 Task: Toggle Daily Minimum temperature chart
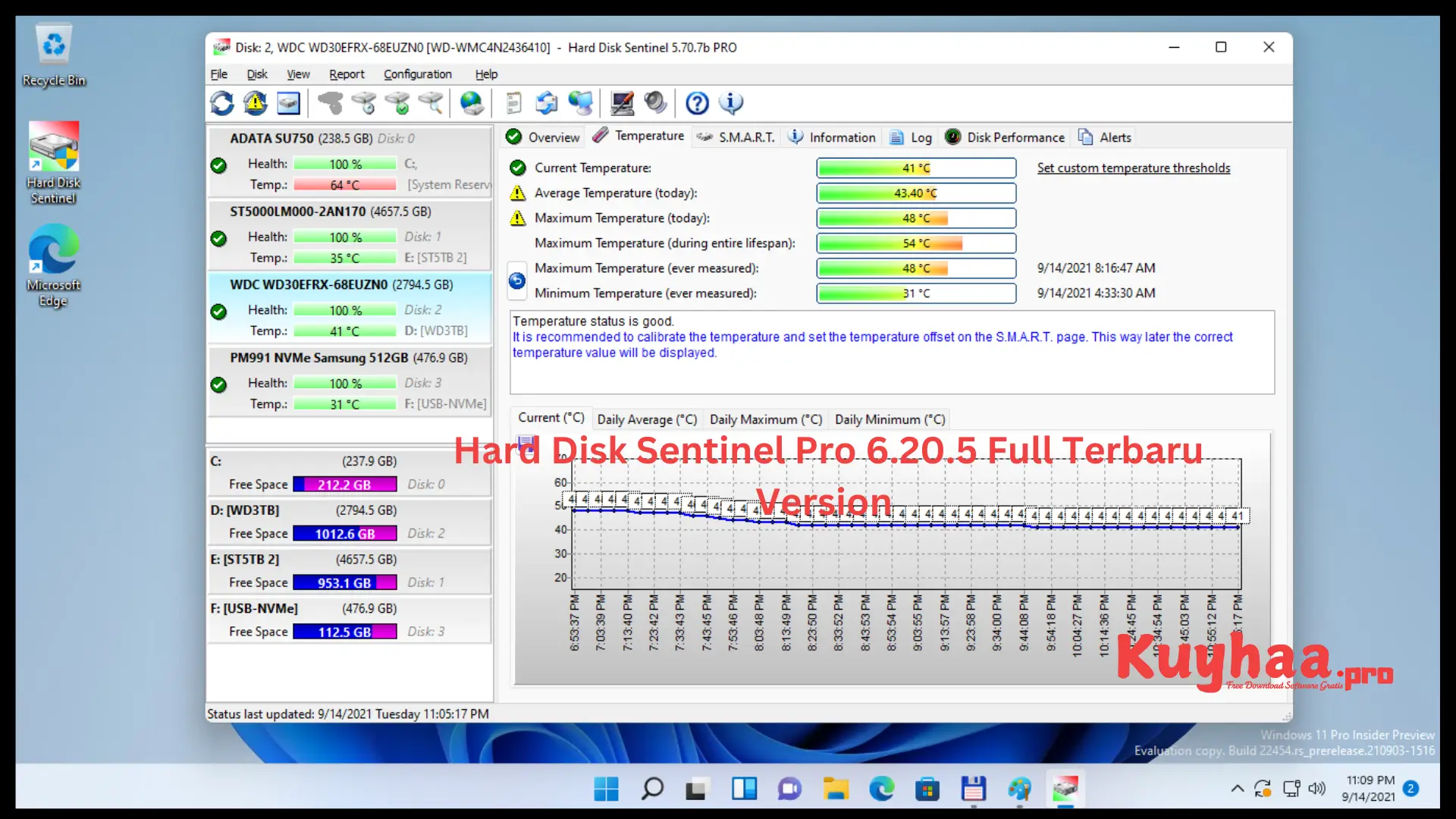[x=889, y=418]
